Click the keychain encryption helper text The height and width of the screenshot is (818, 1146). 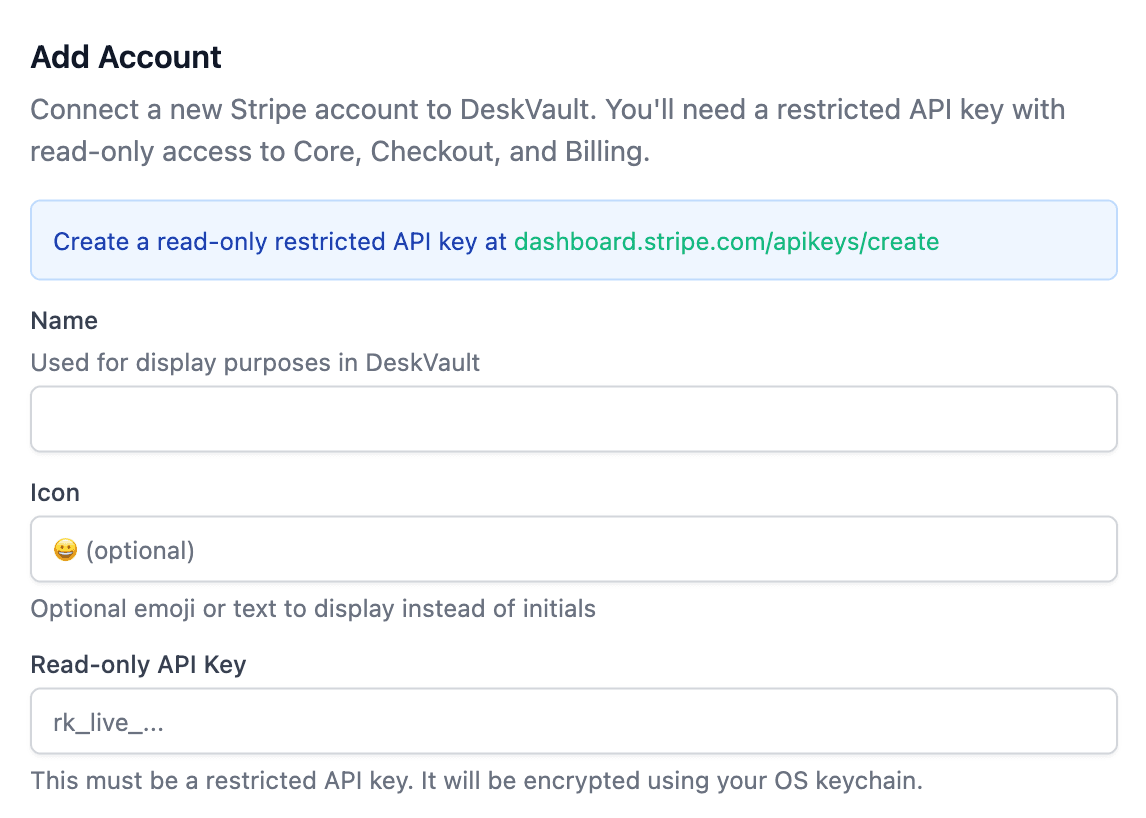point(475,780)
